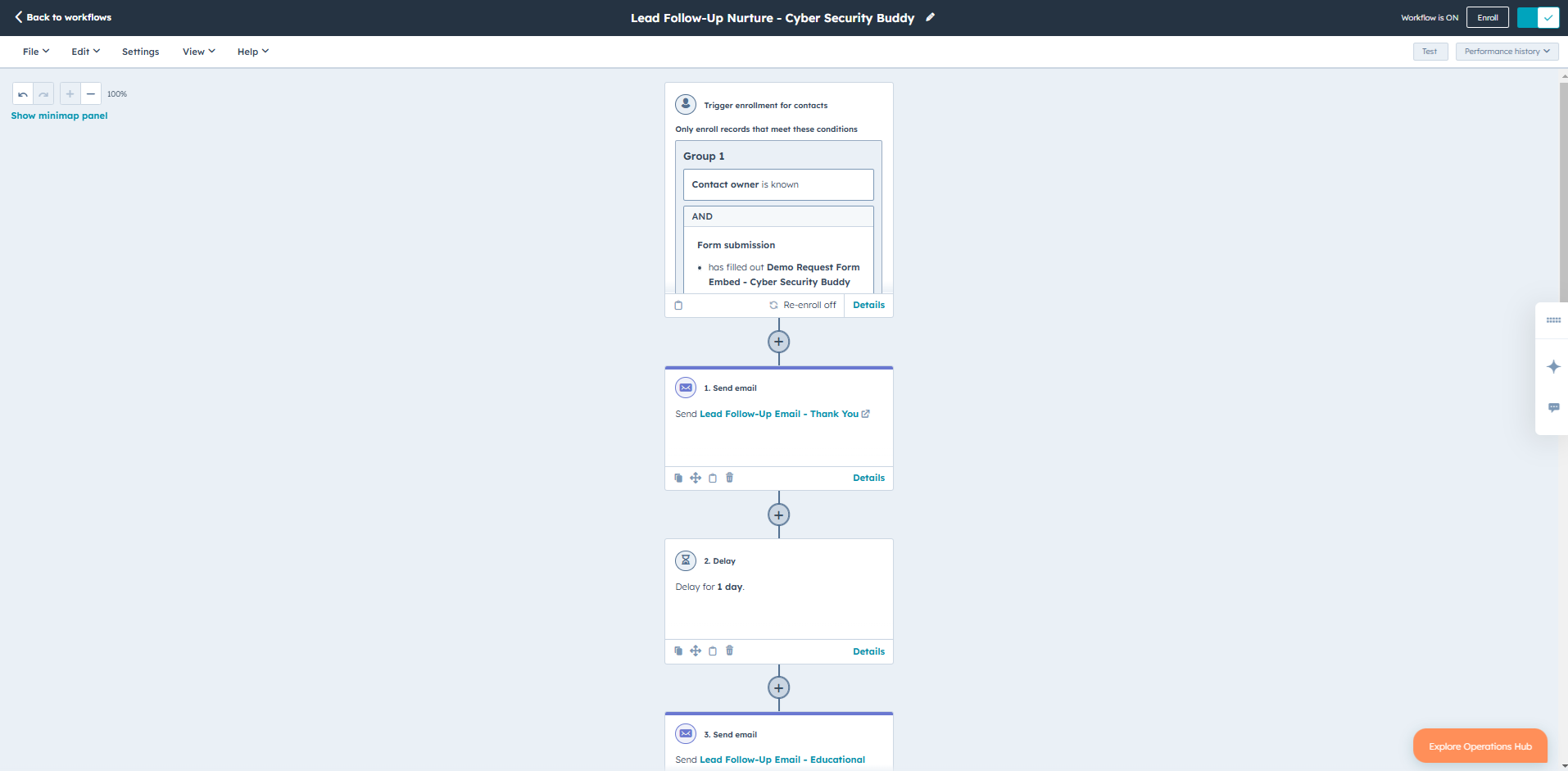Open the grid panel icon on right sidebar

1553,320
